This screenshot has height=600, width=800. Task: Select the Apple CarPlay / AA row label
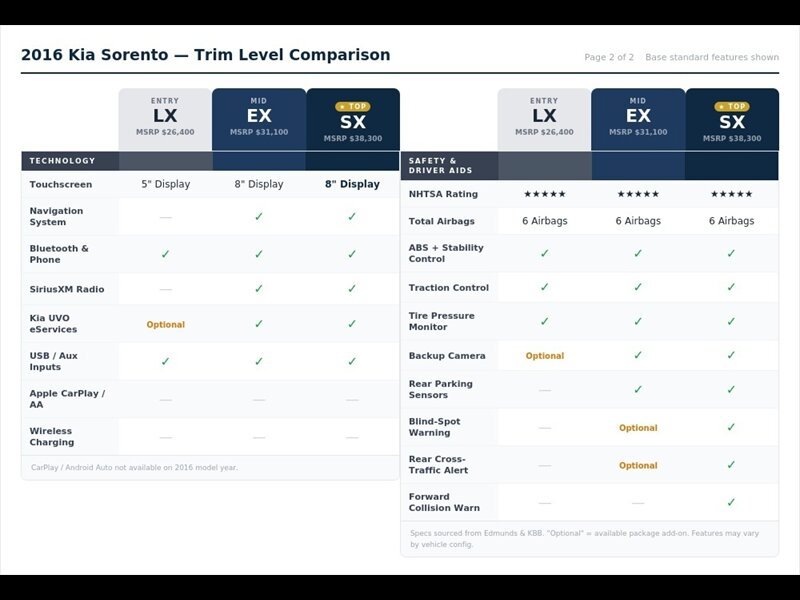[67, 399]
